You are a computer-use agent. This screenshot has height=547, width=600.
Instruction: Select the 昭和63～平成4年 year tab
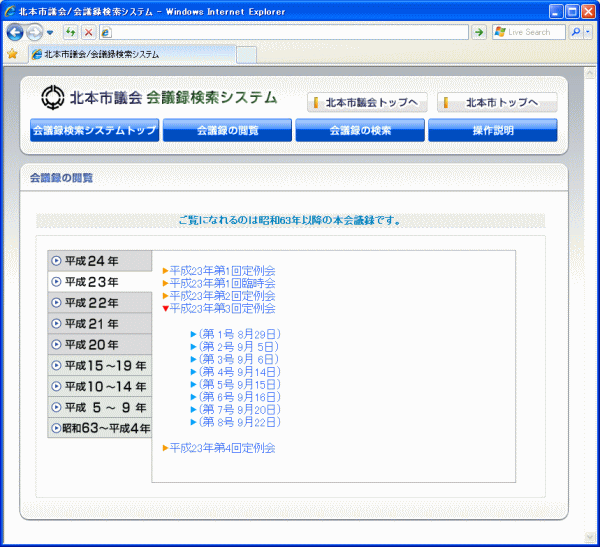point(100,428)
